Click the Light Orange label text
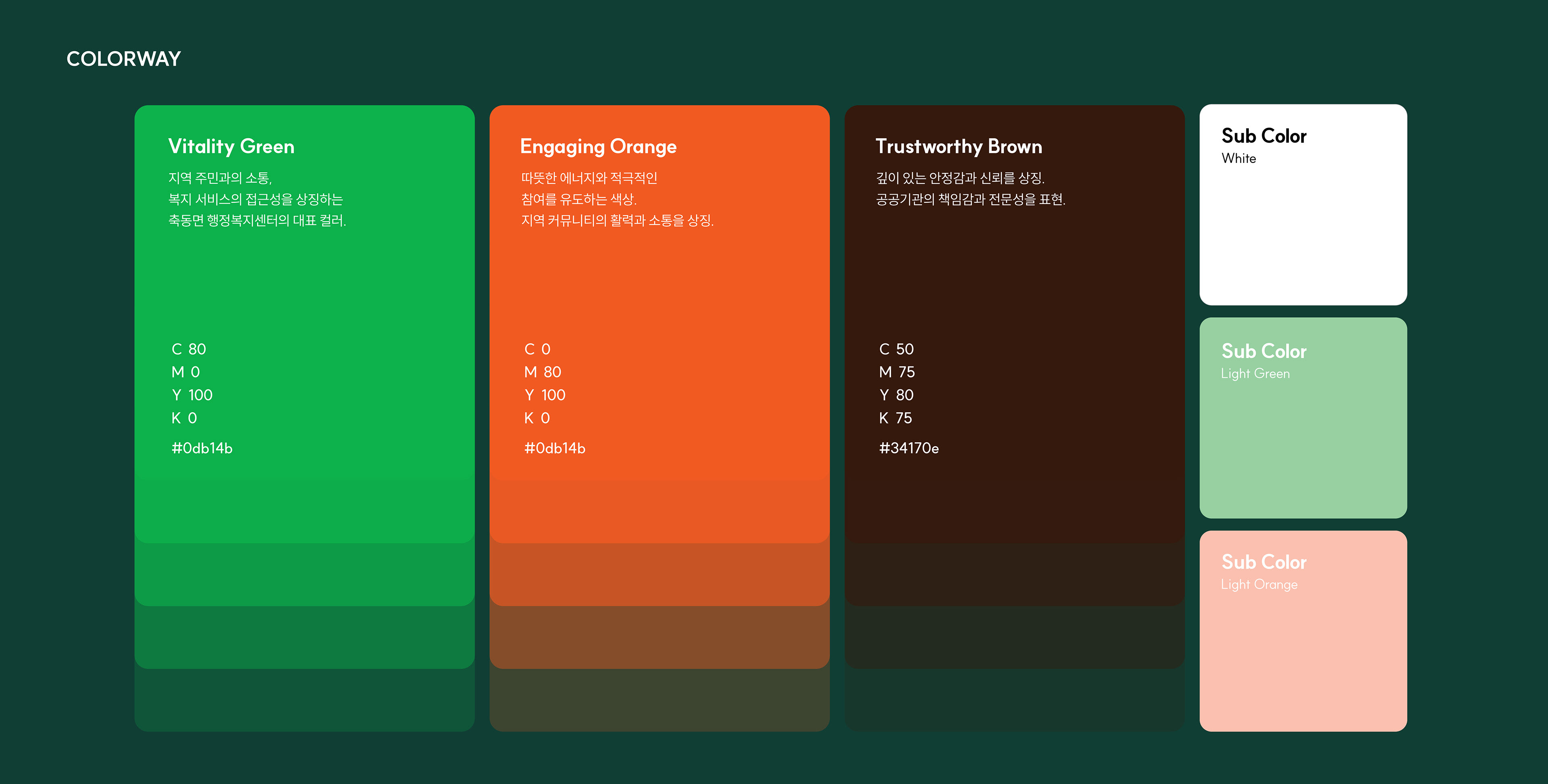This screenshot has width=1548, height=784. click(x=1259, y=584)
